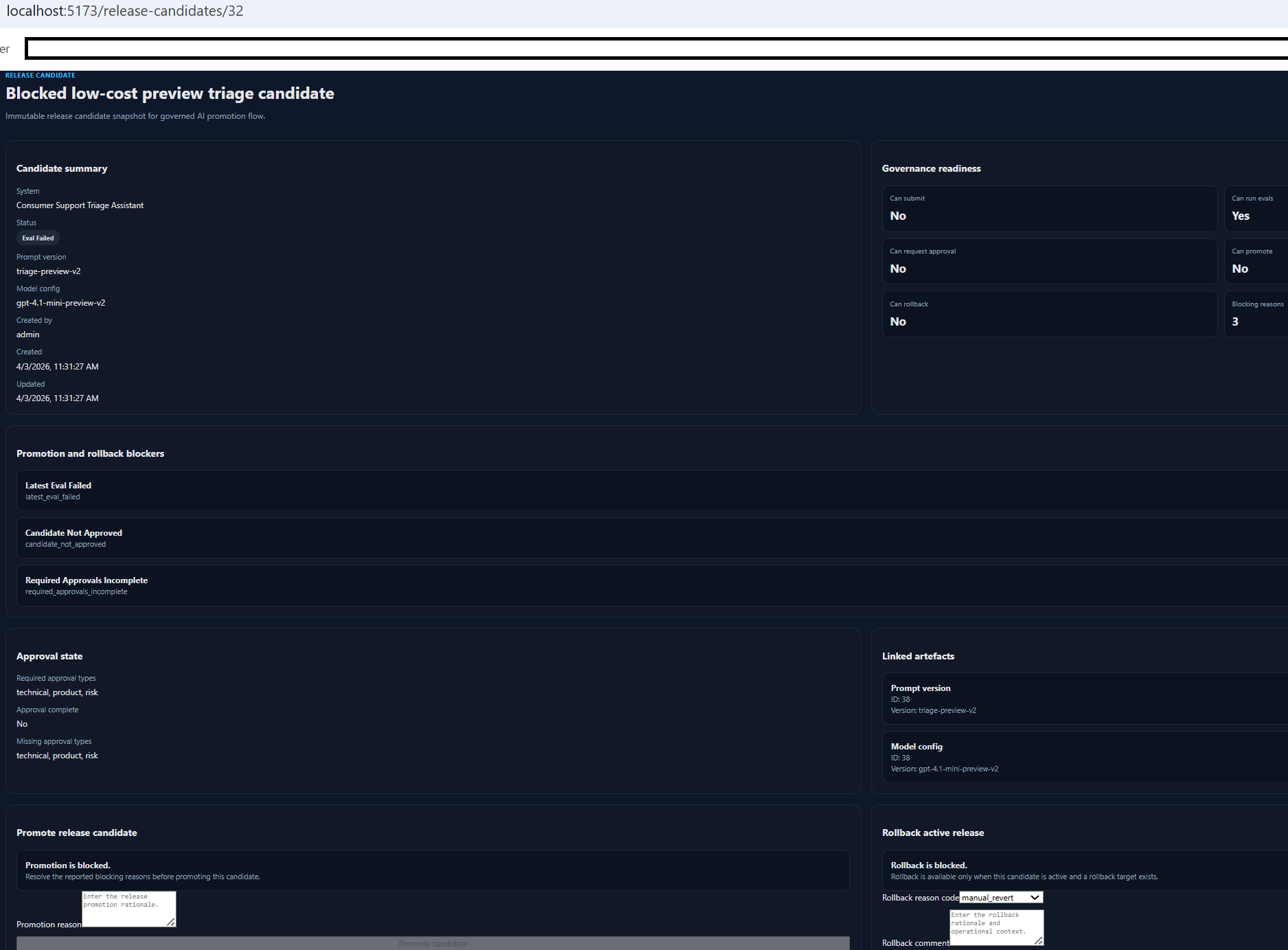Click the Candidate summary heading

[x=62, y=168]
